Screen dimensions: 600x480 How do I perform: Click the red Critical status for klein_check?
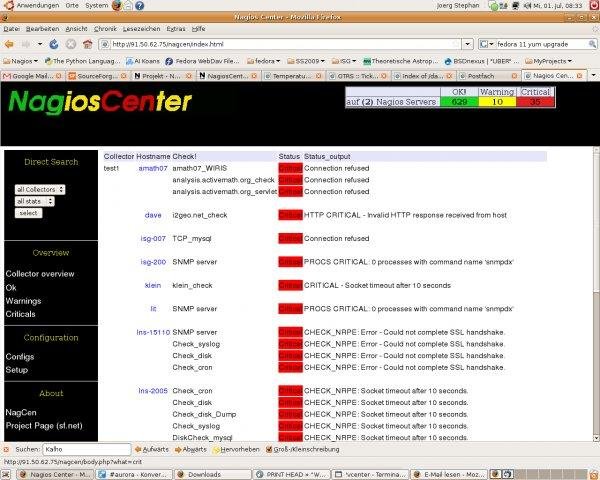[x=290, y=286]
